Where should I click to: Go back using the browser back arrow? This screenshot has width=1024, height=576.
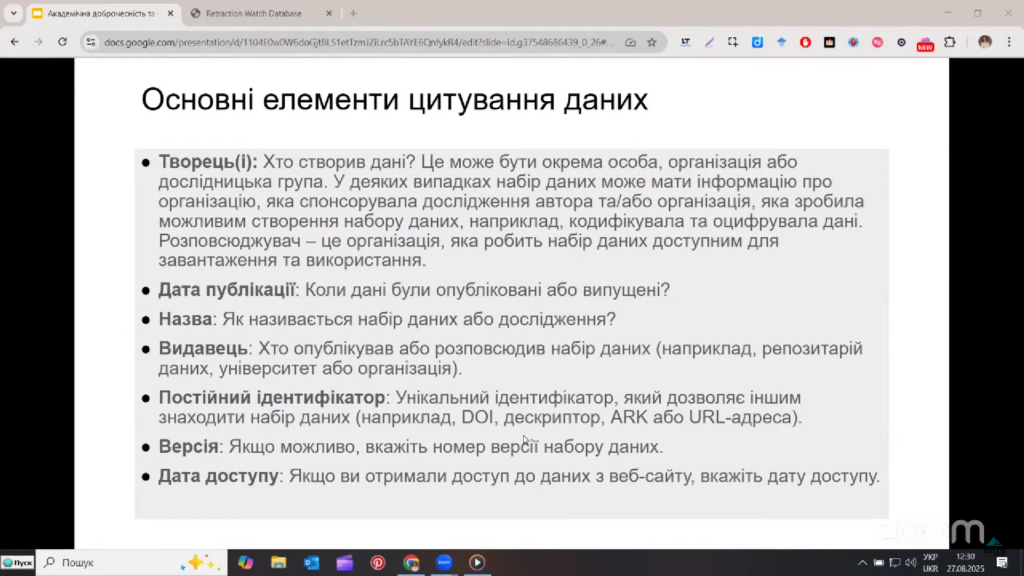(x=14, y=42)
